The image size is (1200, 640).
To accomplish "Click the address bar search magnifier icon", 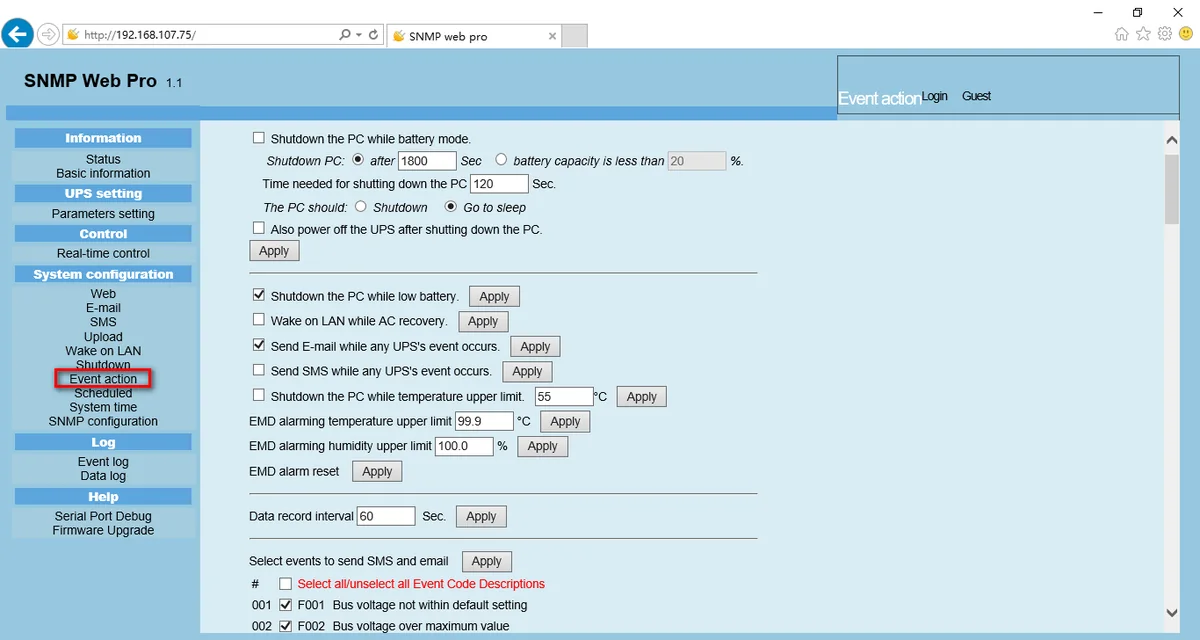I will (x=345, y=34).
